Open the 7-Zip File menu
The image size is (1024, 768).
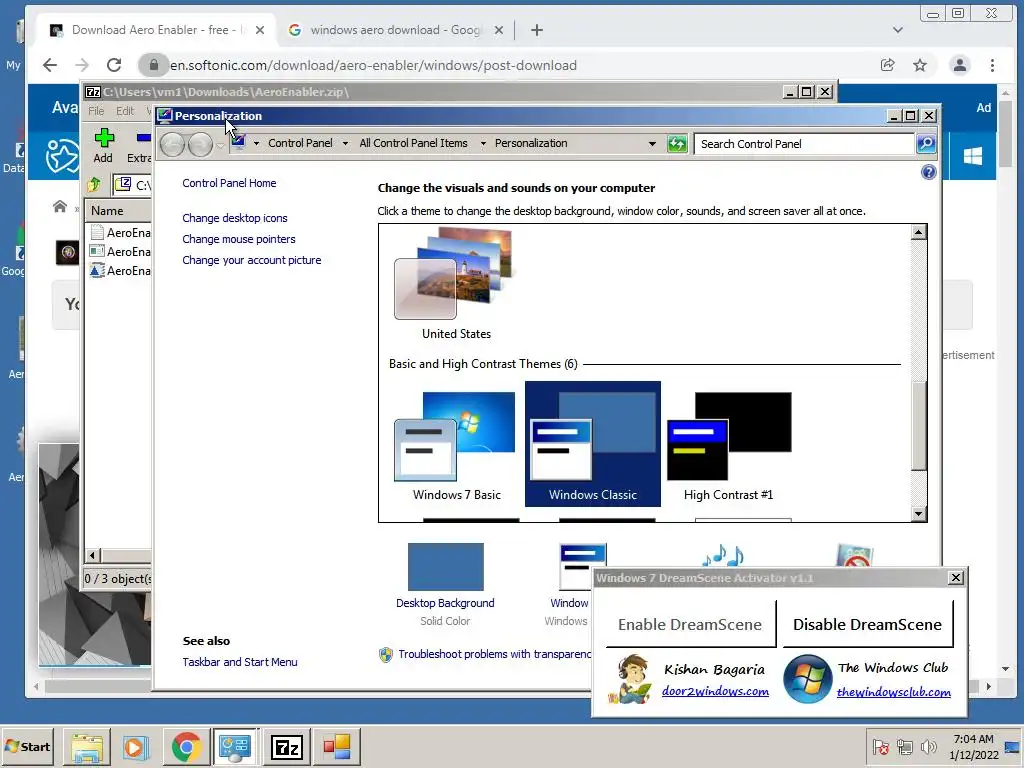click(x=96, y=111)
